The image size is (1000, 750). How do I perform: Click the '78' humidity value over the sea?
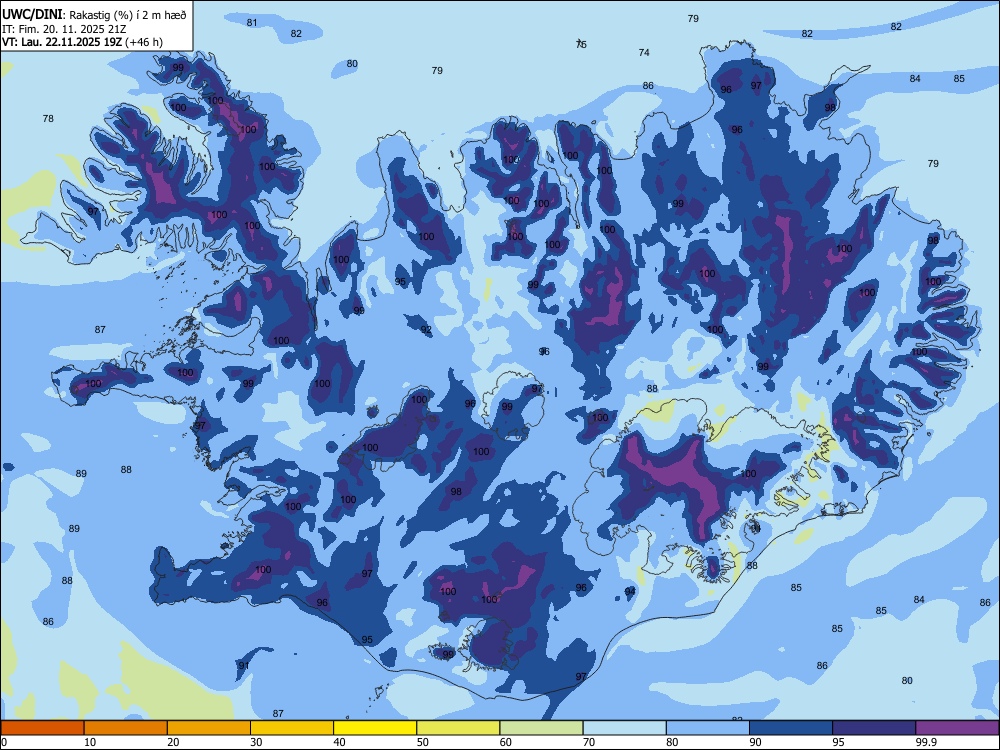pos(48,119)
